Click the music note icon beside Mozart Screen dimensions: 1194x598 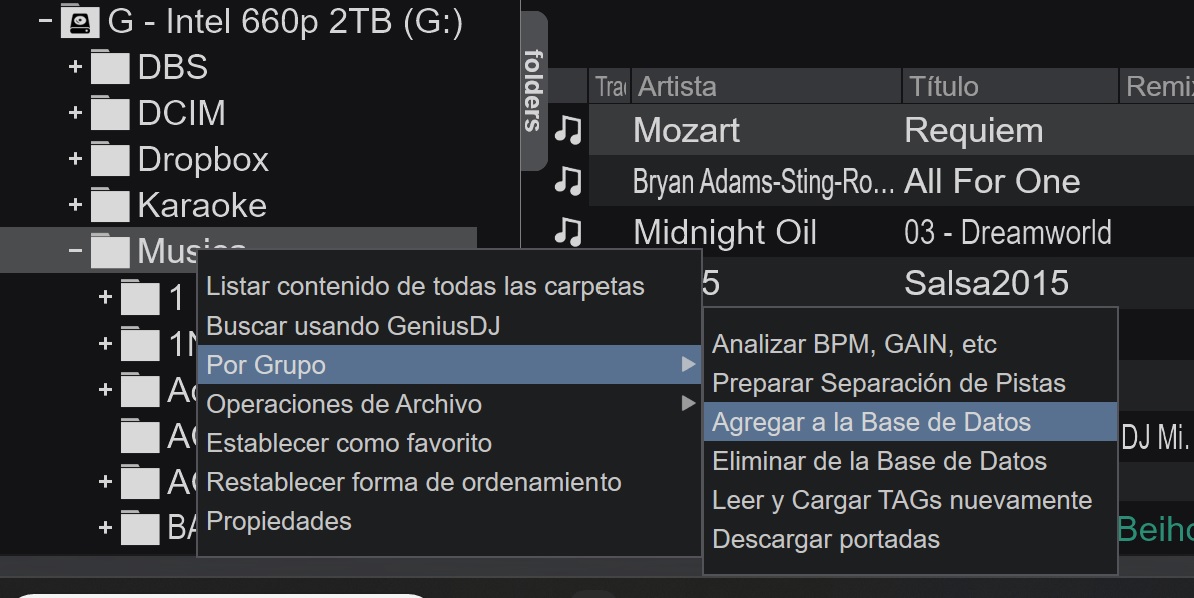coord(568,130)
